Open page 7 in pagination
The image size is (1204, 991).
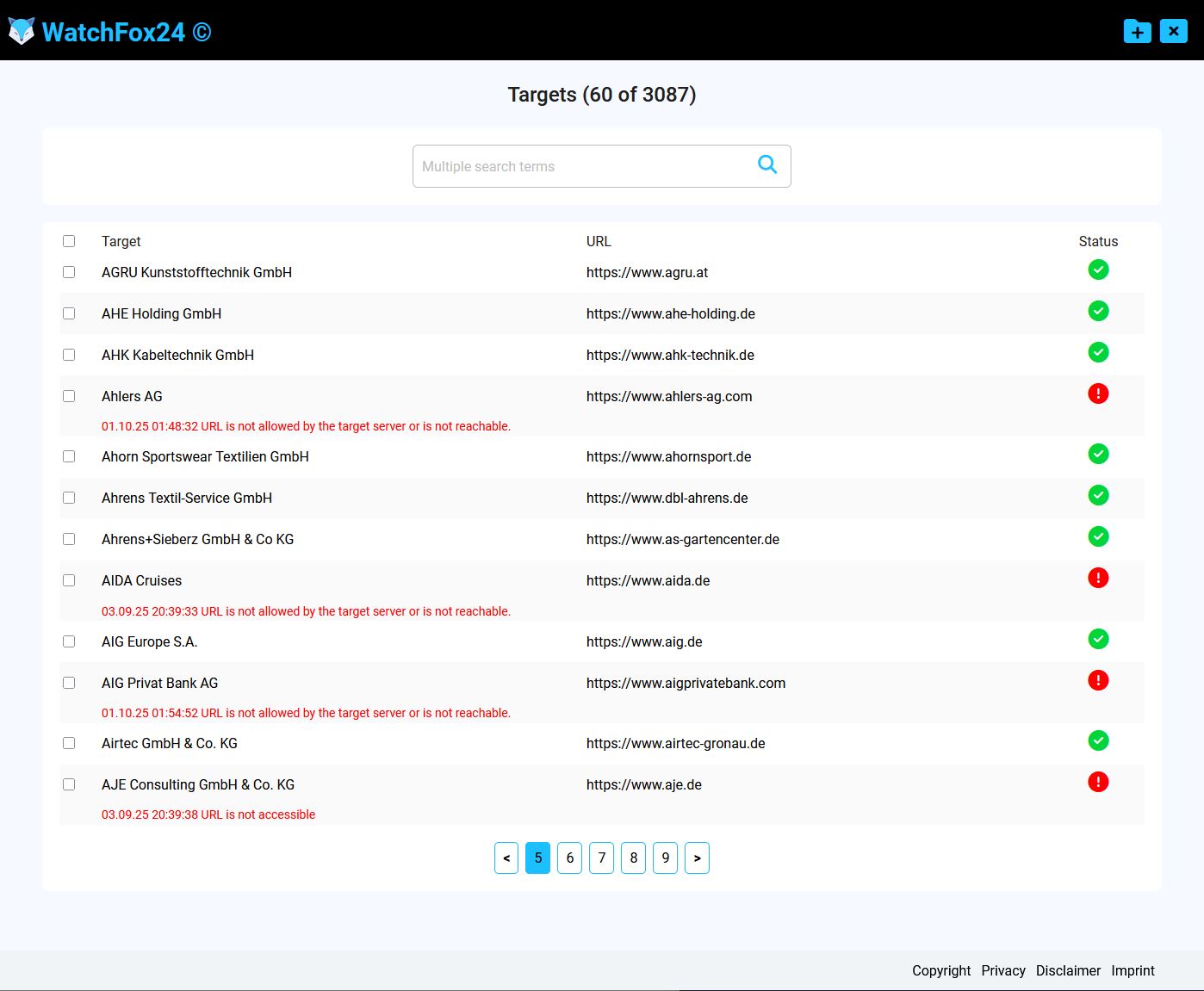click(601, 858)
